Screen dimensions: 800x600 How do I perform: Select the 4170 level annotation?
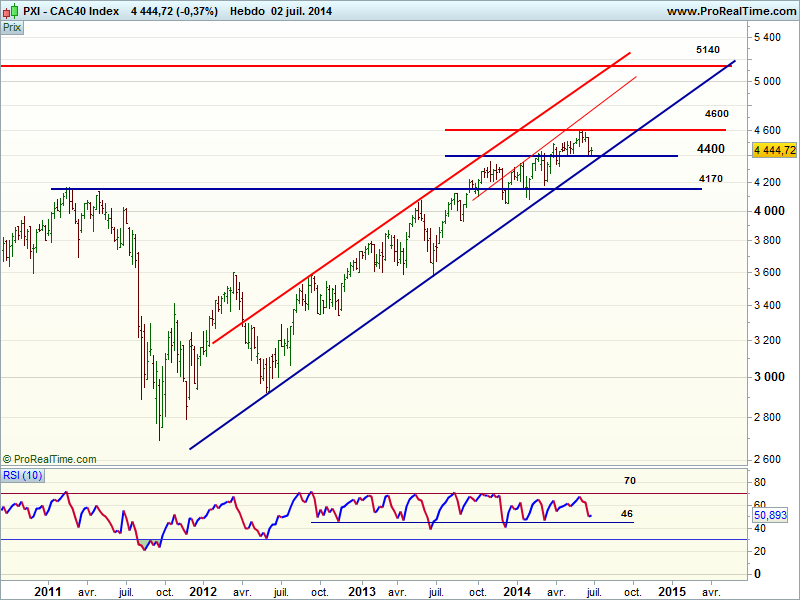click(x=710, y=178)
